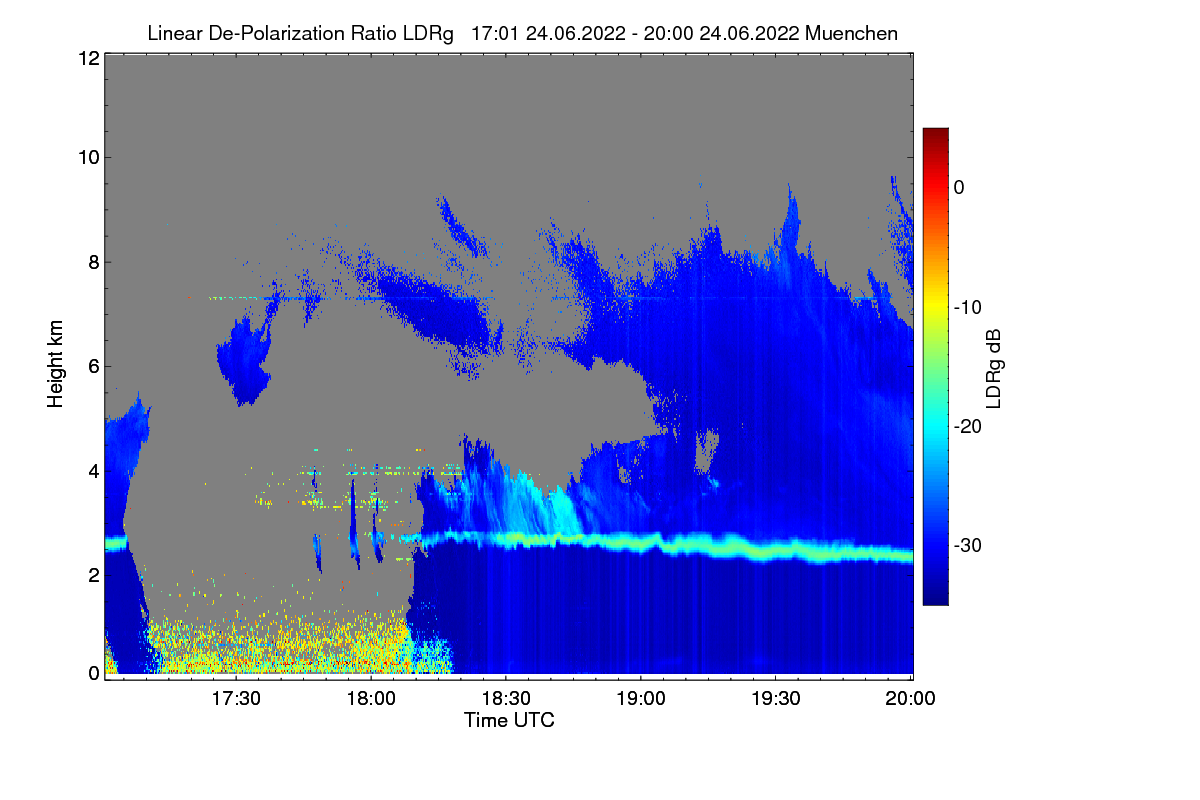Click the height axis label 2
1200x800 pixels.
click(x=92, y=574)
